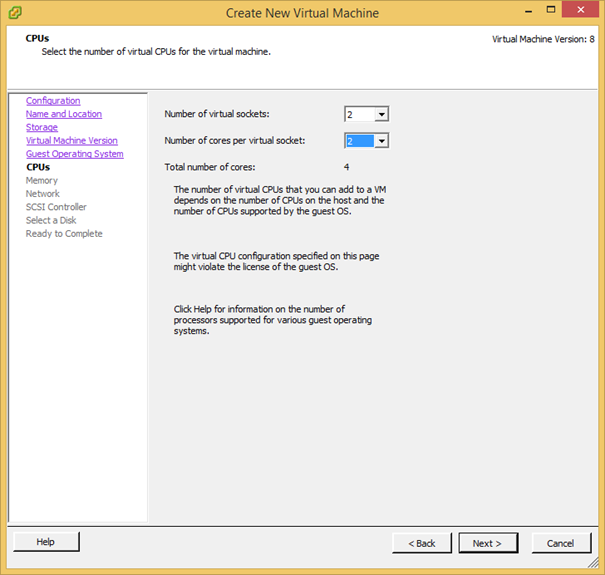Click the Back button

pos(422,543)
